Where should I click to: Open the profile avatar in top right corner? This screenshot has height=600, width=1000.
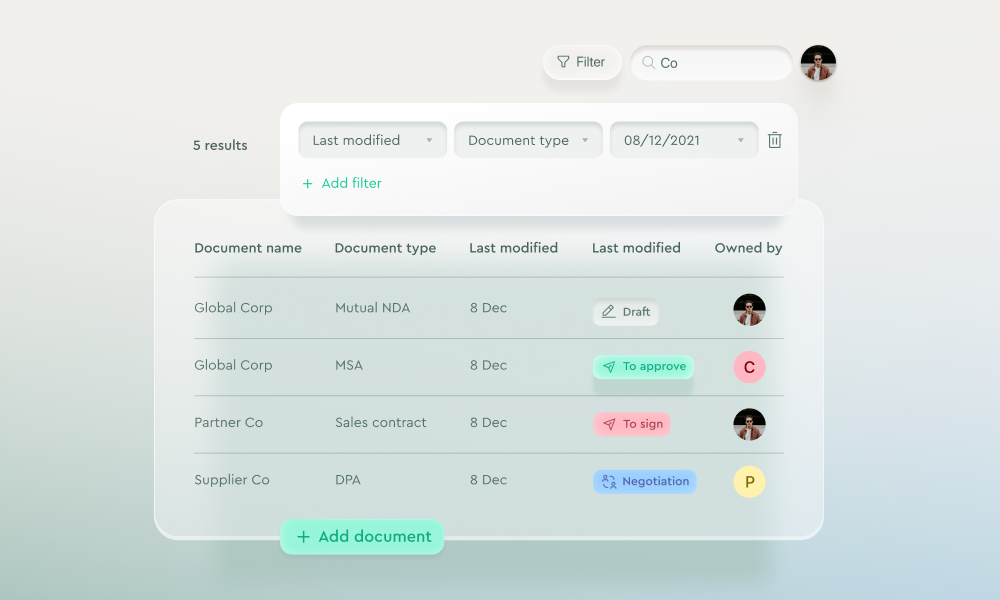point(818,62)
